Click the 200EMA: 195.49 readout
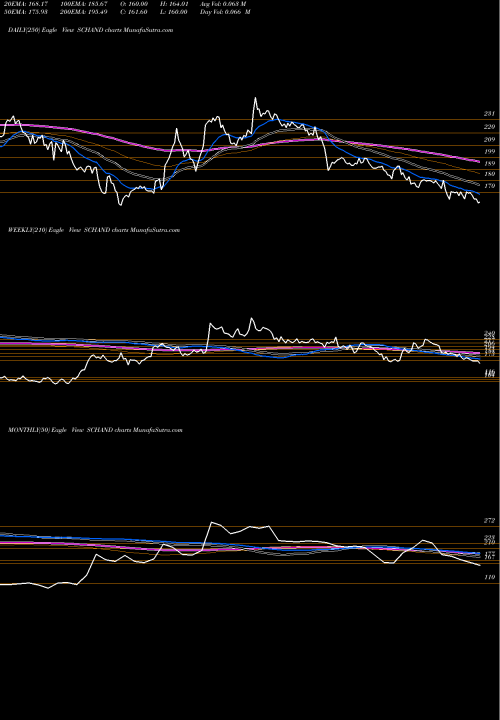This screenshot has width=500, height=720. (84, 11)
